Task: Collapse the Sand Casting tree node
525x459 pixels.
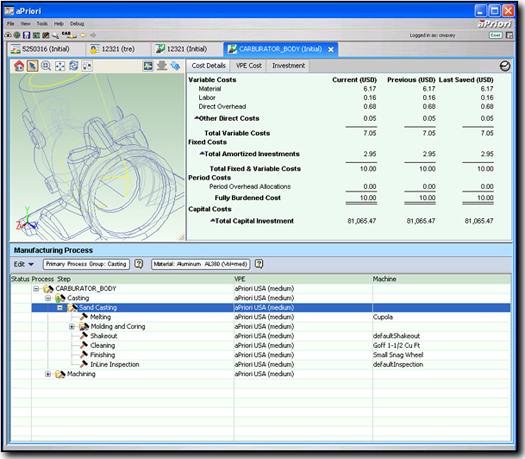Action: [60, 308]
